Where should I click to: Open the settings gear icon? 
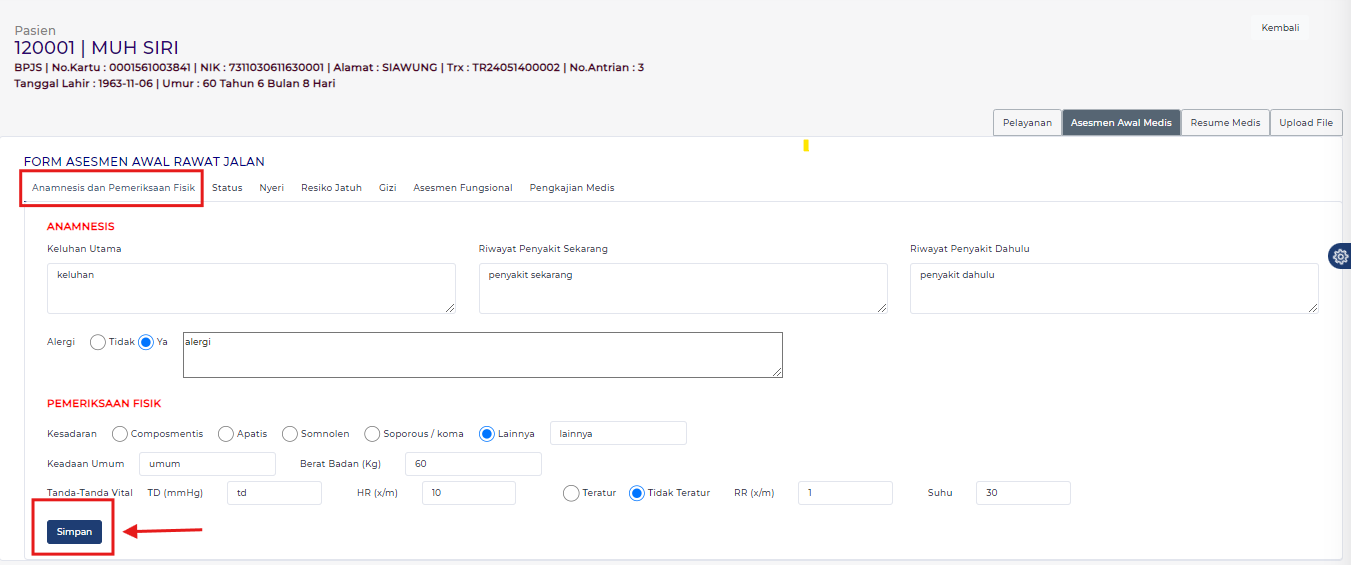click(x=1340, y=257)
